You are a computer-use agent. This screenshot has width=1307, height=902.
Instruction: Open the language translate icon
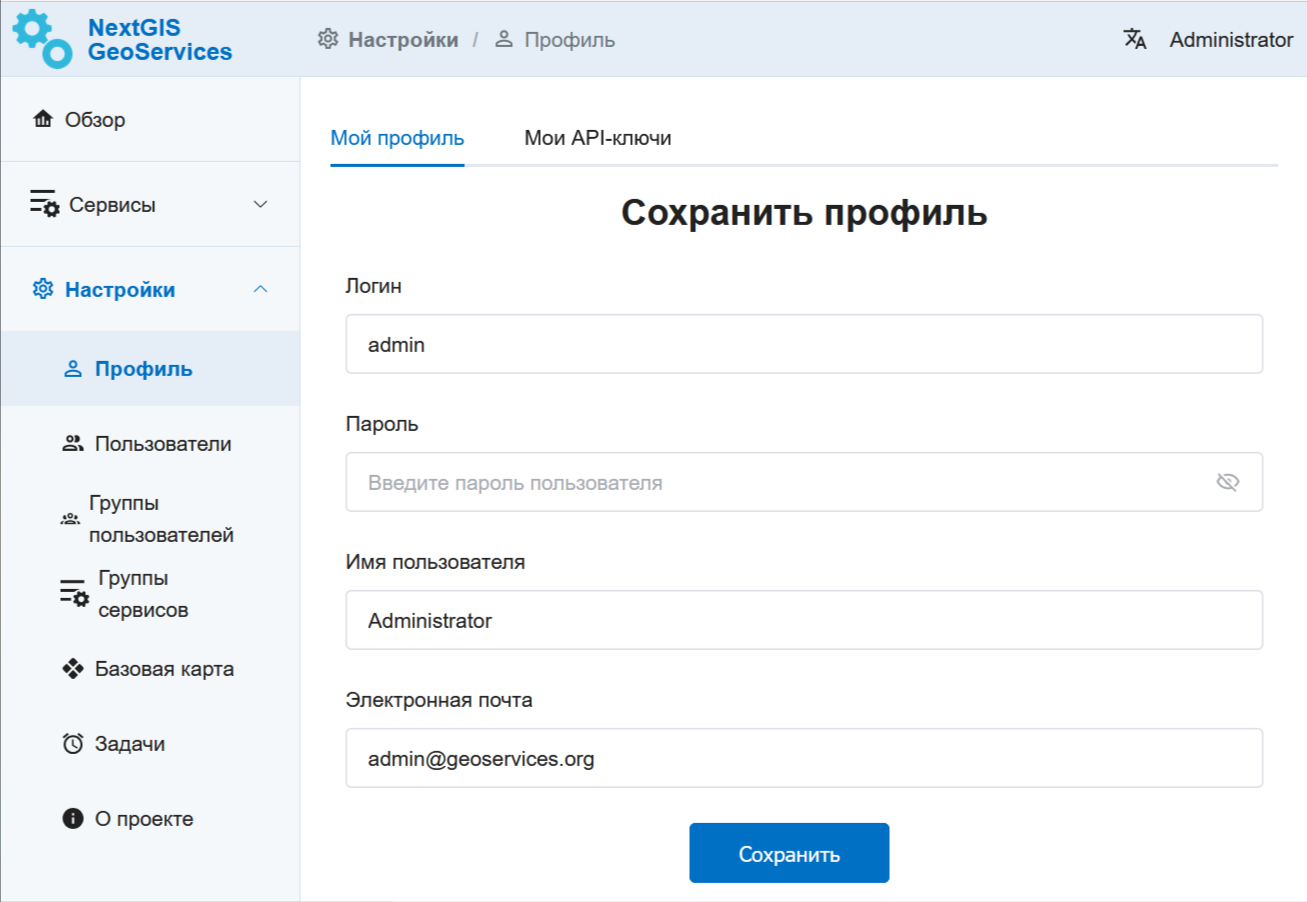click(x=1135, y=39)
